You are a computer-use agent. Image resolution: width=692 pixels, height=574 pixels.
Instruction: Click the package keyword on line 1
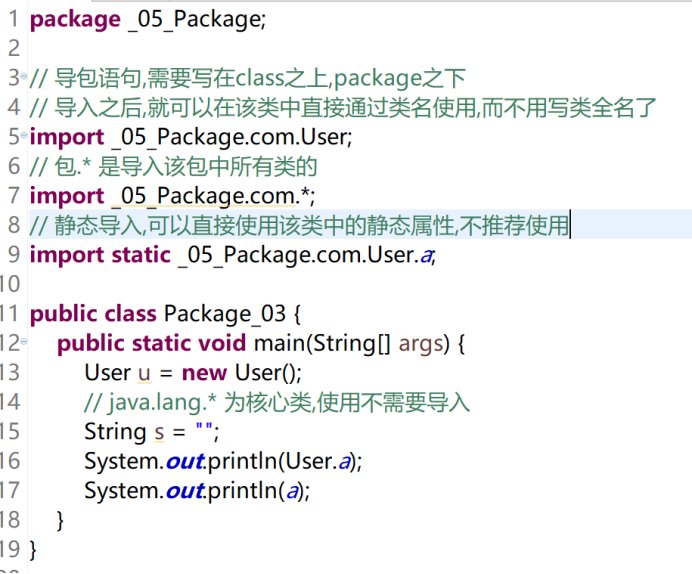pos(75,20)
